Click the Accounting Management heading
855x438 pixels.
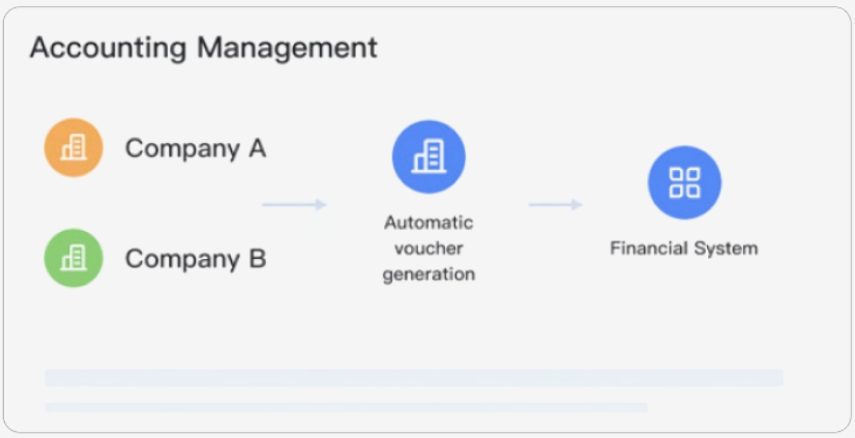(204, 47)
